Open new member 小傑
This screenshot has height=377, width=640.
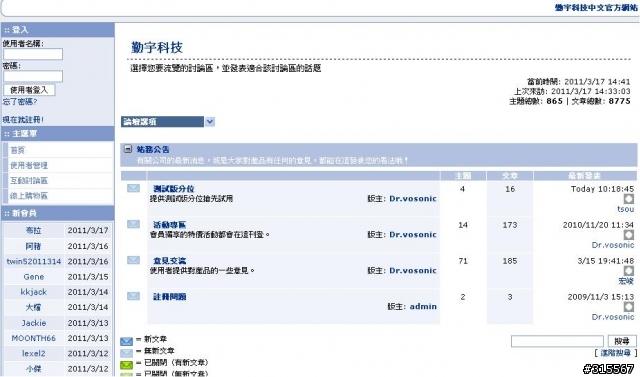pyautogui.click(x=33, y=368)
